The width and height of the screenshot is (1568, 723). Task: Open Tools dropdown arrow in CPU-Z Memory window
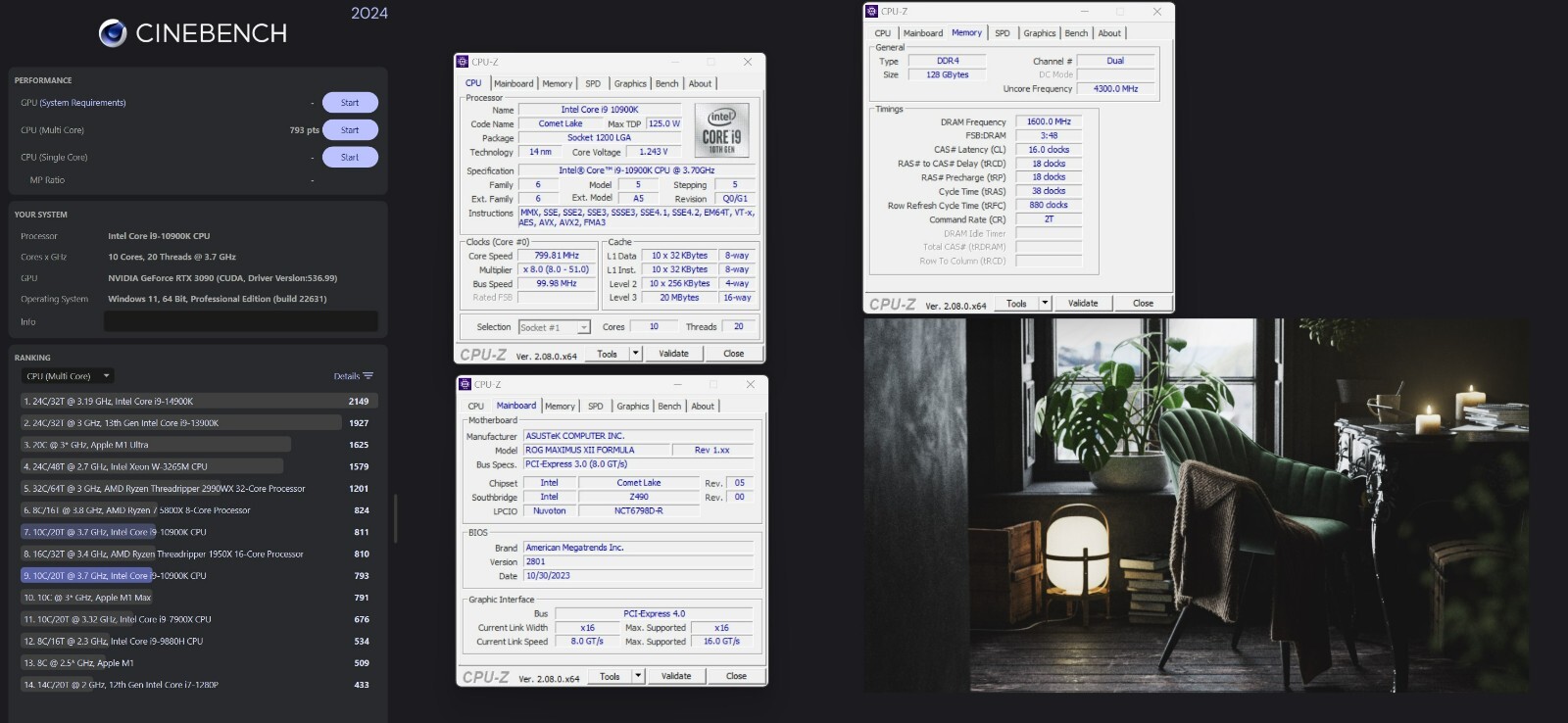1045,303
